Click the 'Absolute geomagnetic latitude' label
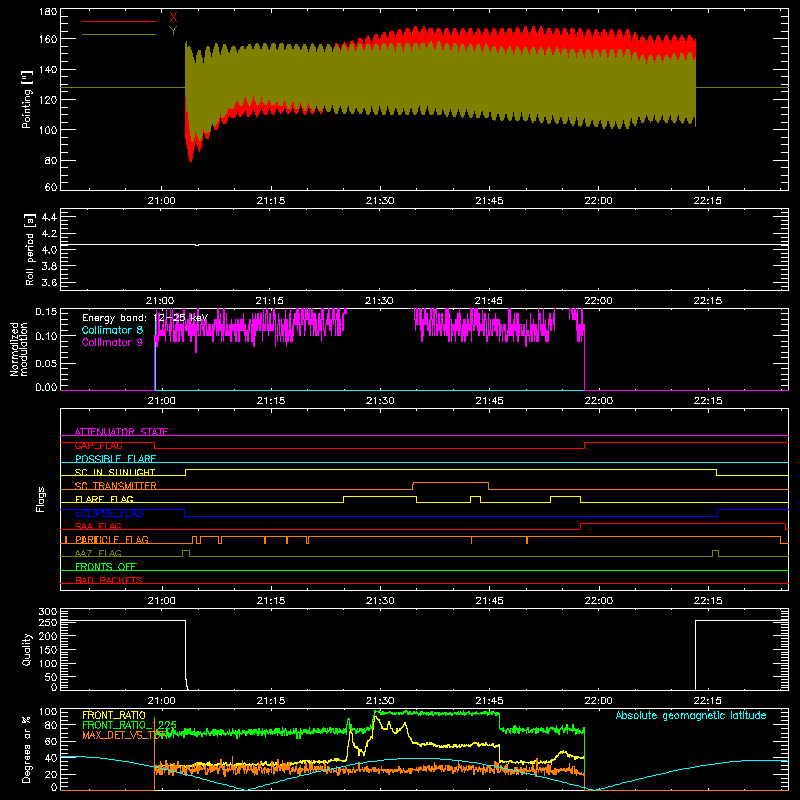The height and width of the screenshot is (800, 800). (x=691, y=715)
